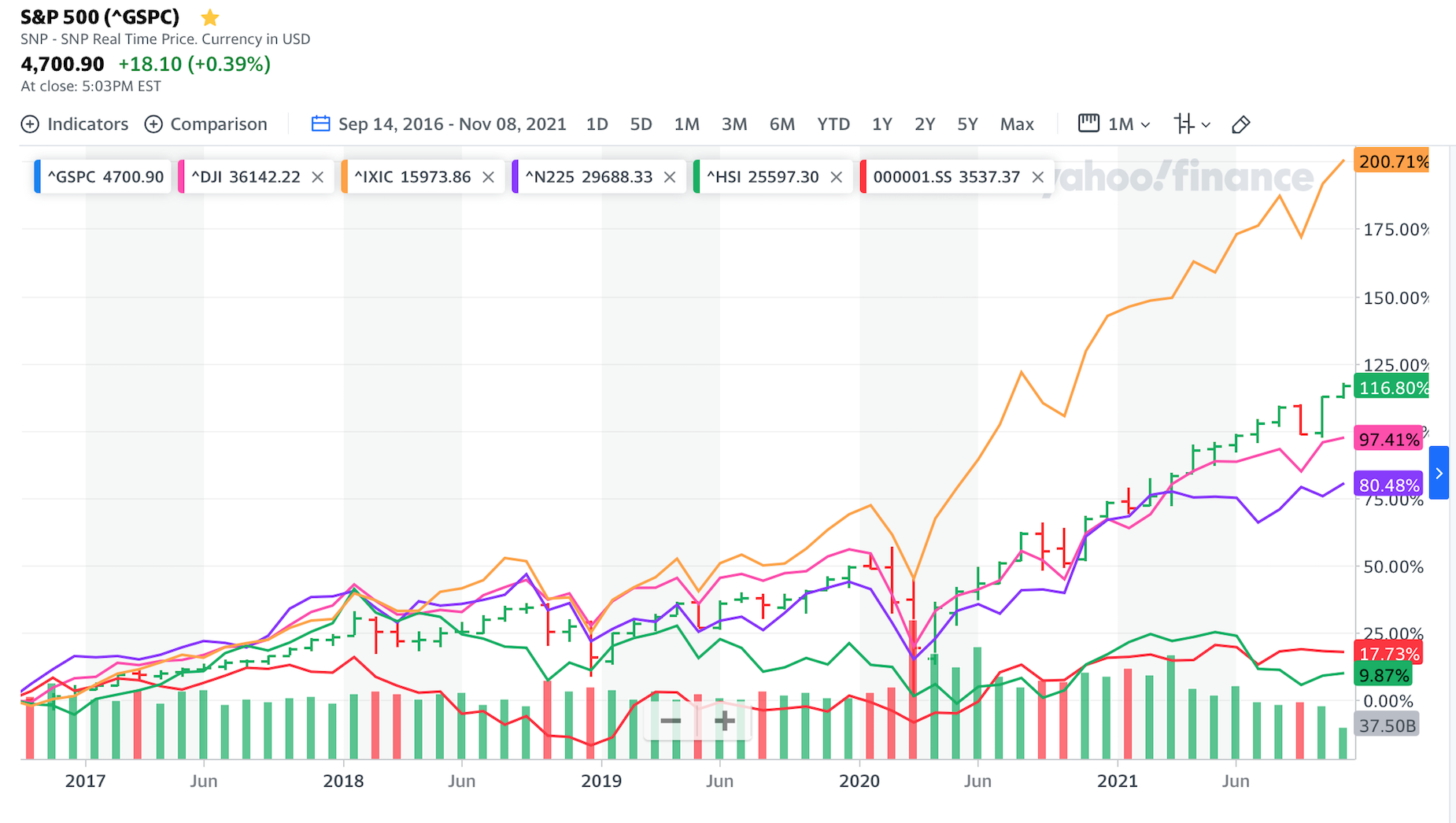Click the 1M interval calendar icon
This screenshot has width=1456, height=823.
point(1088,124)
